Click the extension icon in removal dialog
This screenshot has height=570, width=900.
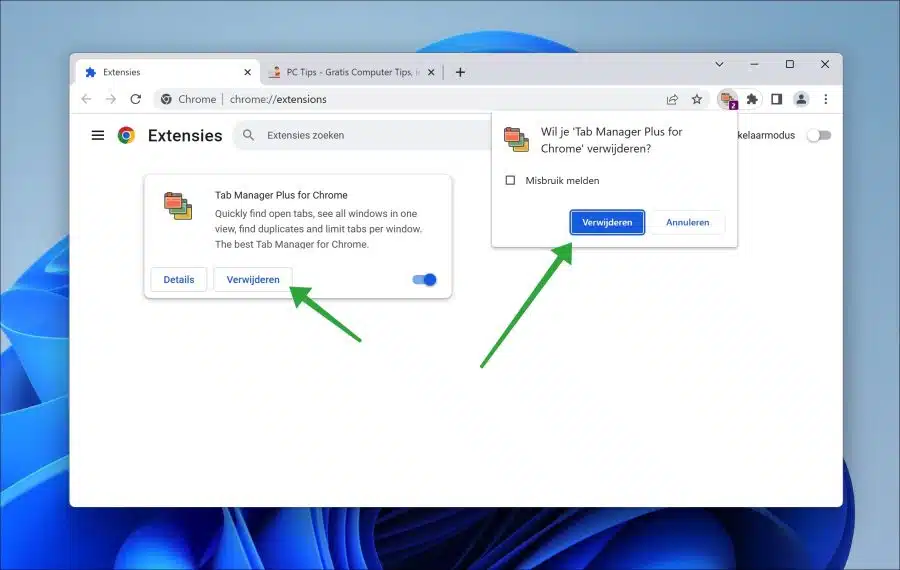coord(516,139)
